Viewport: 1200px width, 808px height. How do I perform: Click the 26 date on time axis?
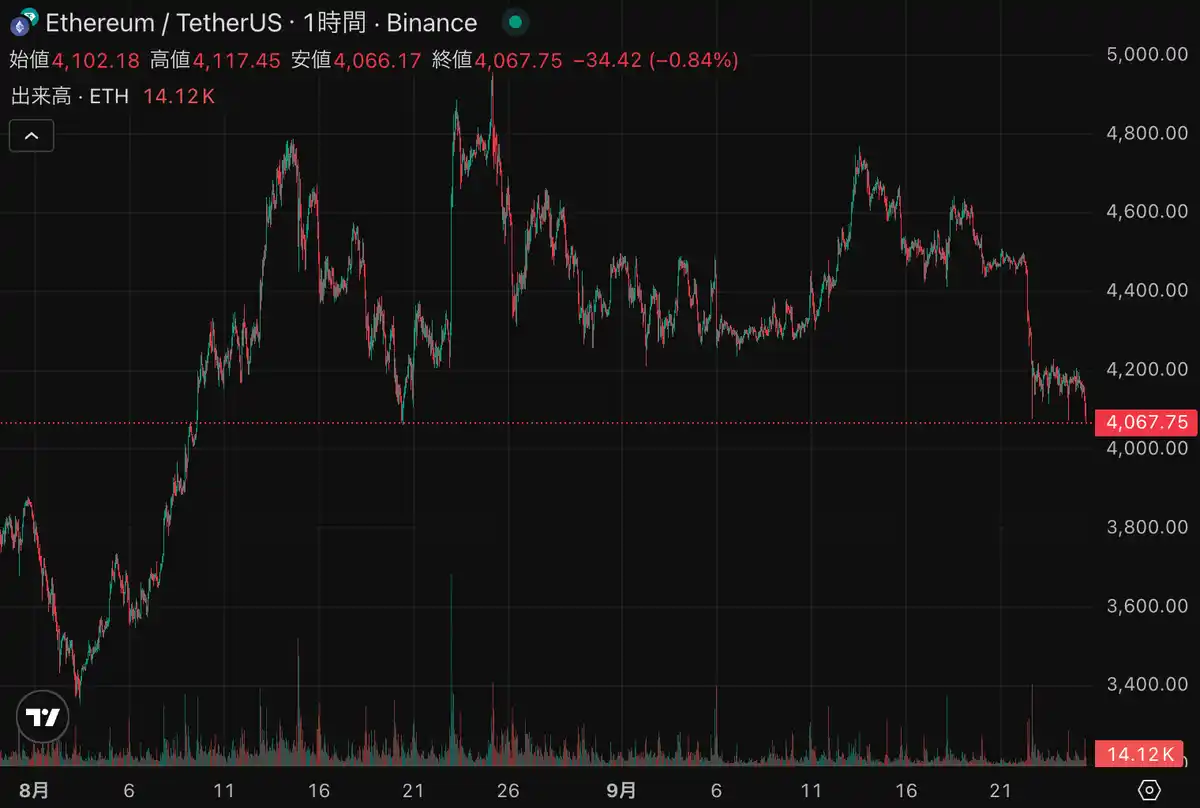[x=508, y=790]
